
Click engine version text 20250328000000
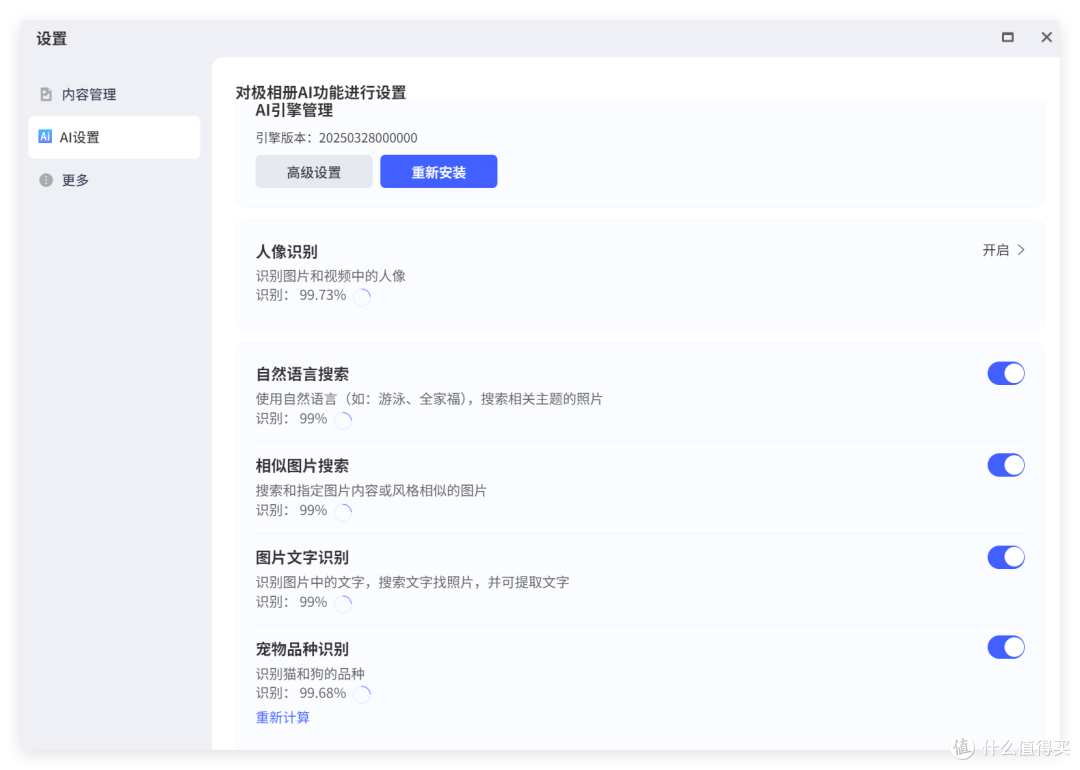coord(368,138)
